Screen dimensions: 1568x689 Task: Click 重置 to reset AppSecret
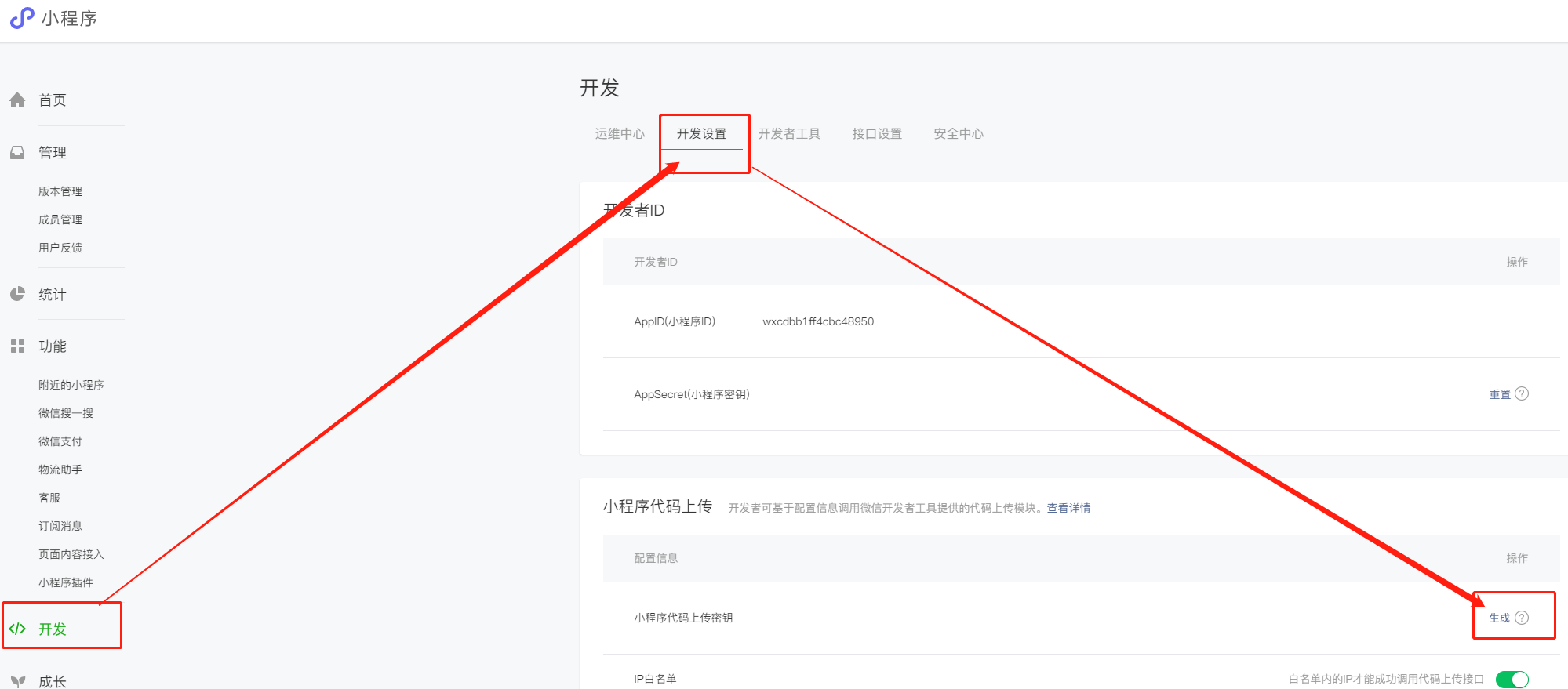tap(1500, 394)
